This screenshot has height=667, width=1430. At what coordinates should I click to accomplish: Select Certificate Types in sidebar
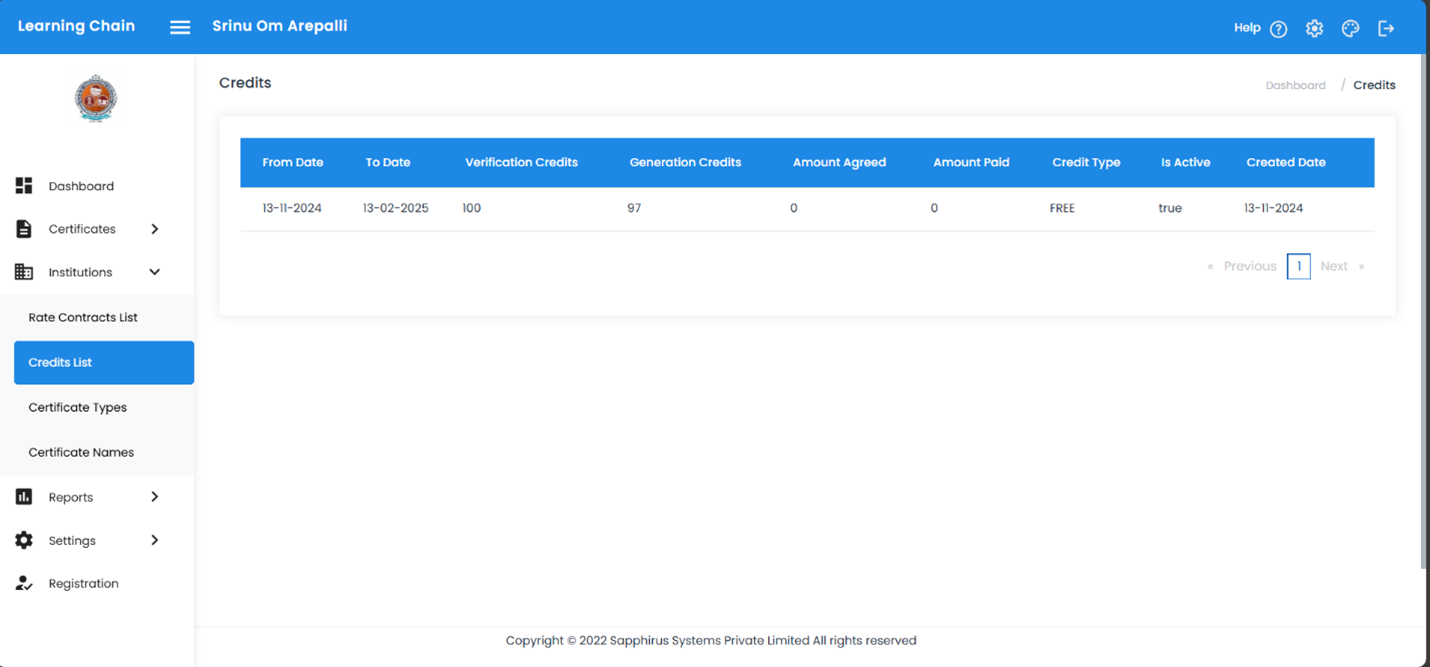(x=78, y=407)
